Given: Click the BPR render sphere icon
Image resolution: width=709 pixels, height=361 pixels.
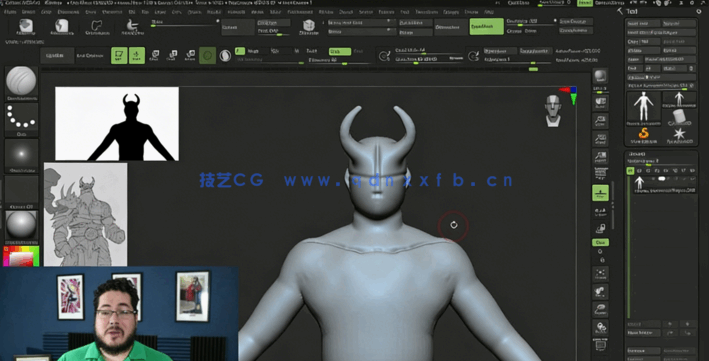Looking at the screenshot, I should coord(600,76).
